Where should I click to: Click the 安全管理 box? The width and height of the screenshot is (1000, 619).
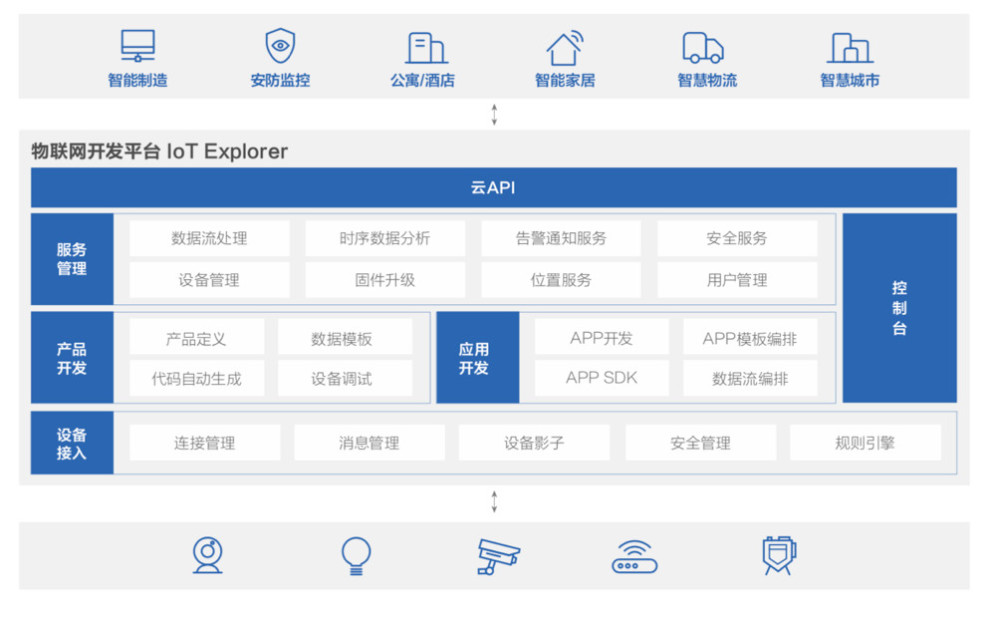(x=701, y=442)
